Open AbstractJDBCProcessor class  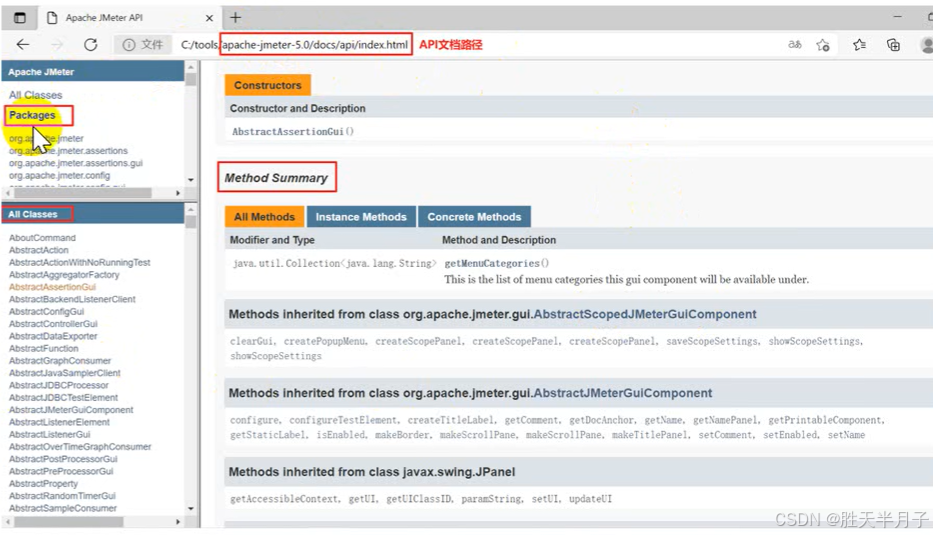pos(59,385)
